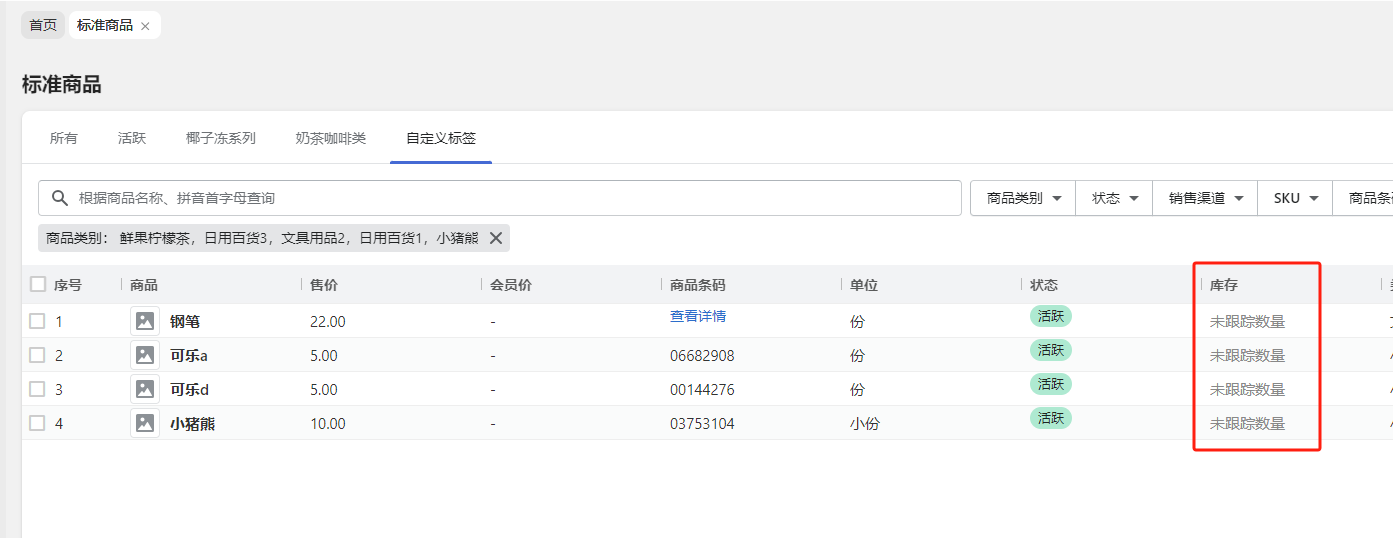Tick the checkbox for row 4 小猪熊
1393x538 pixels.
click(x=37, y=423)
